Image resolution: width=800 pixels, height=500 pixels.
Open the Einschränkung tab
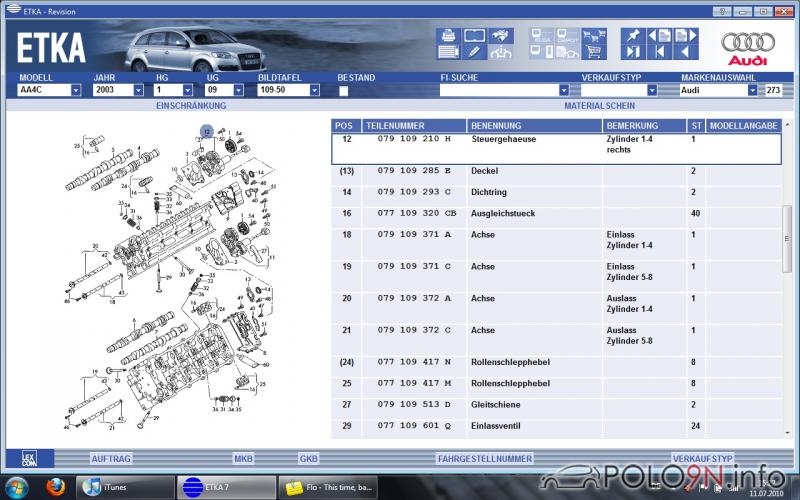(x=191, y=106)
